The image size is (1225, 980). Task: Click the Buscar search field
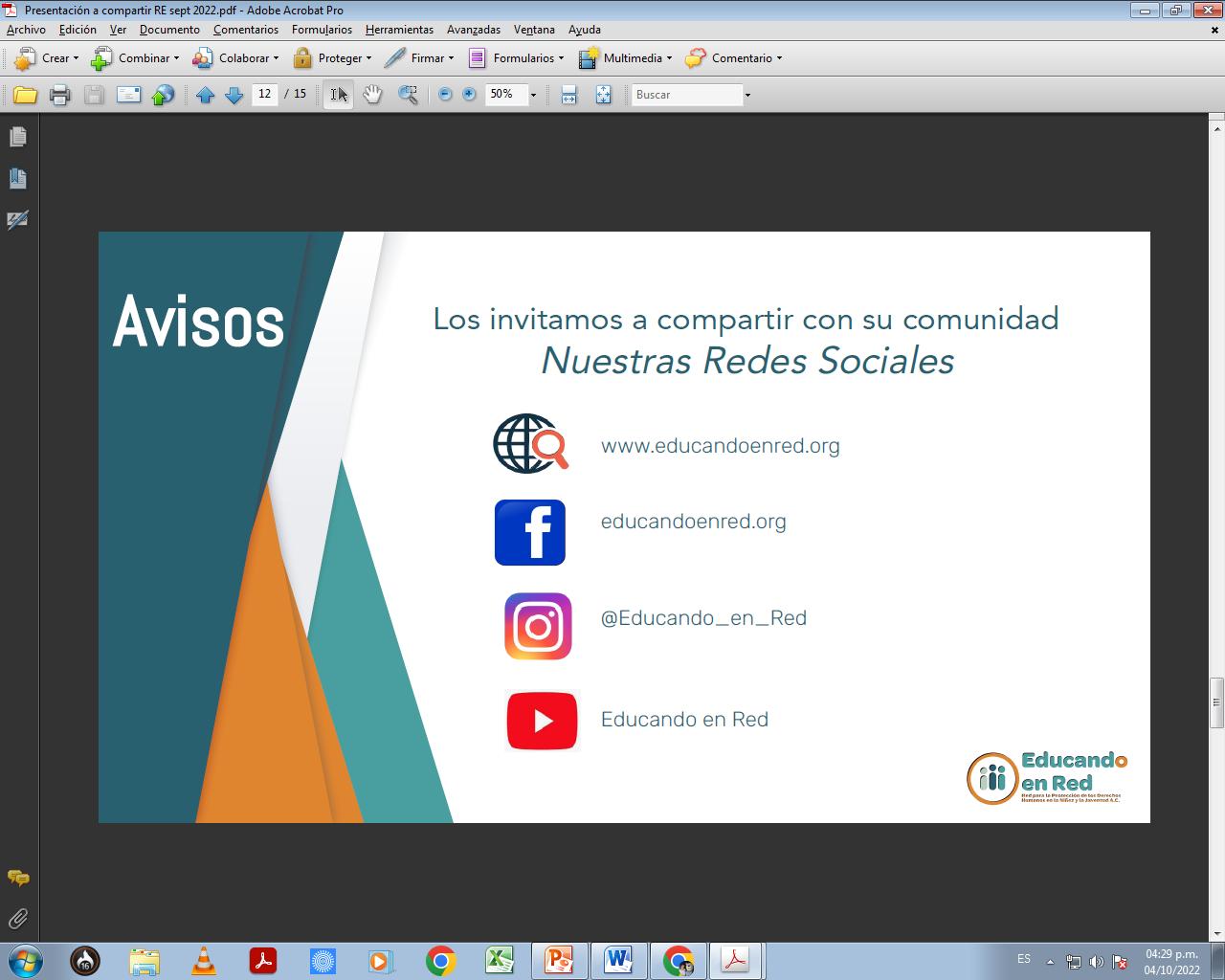pos(687,95)
